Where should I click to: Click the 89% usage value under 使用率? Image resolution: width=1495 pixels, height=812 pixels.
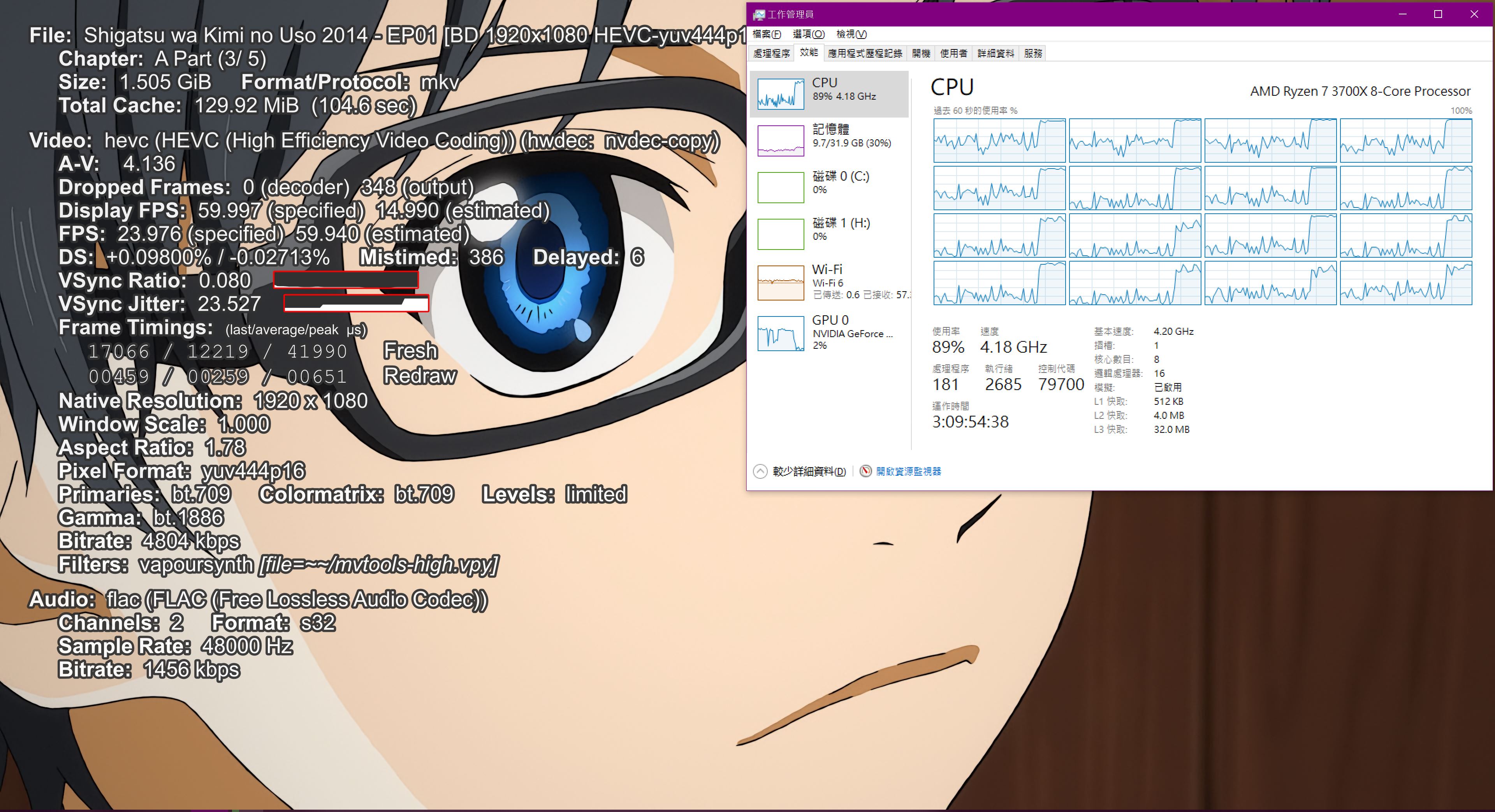(x=948, y=347)
